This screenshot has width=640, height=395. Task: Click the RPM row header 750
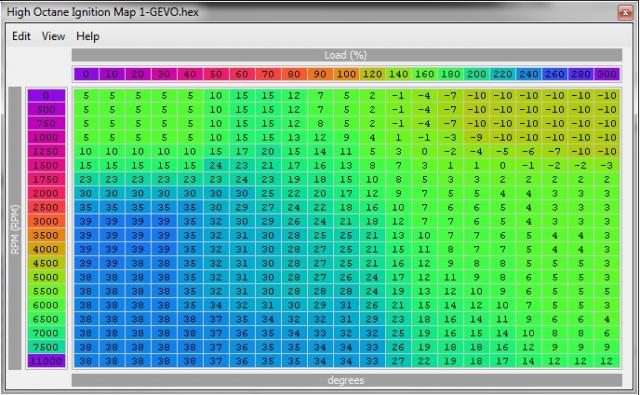pyautogui.click(x=46, y=123)
